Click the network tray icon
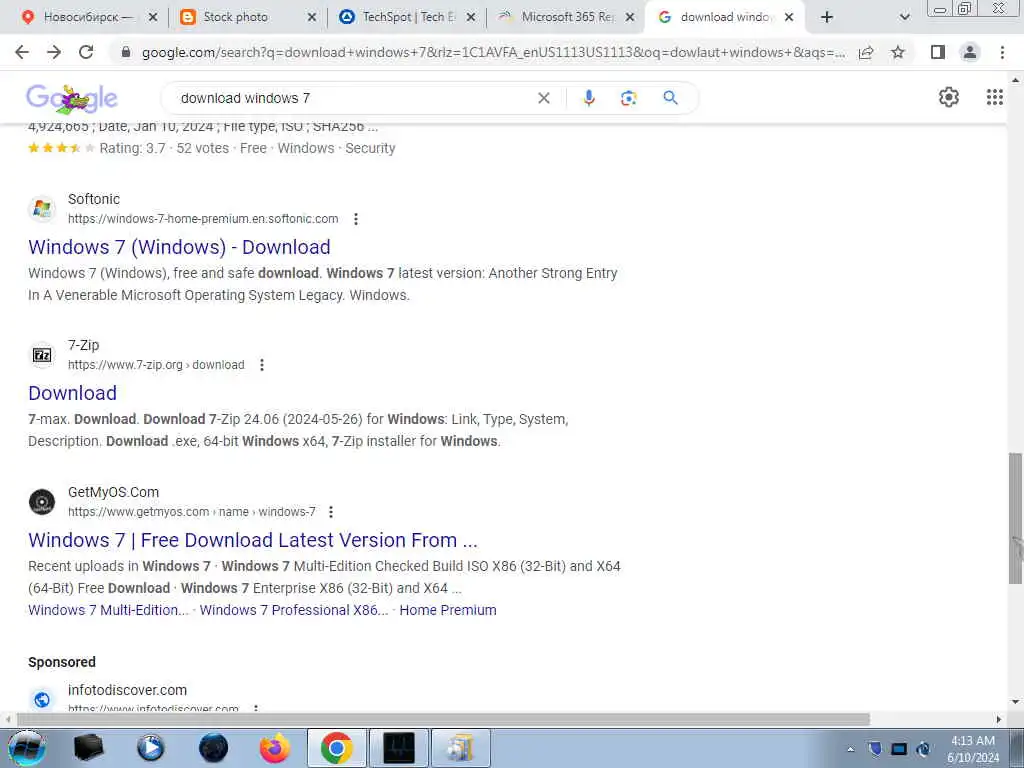1024x768 pixels. click(899, 749)
